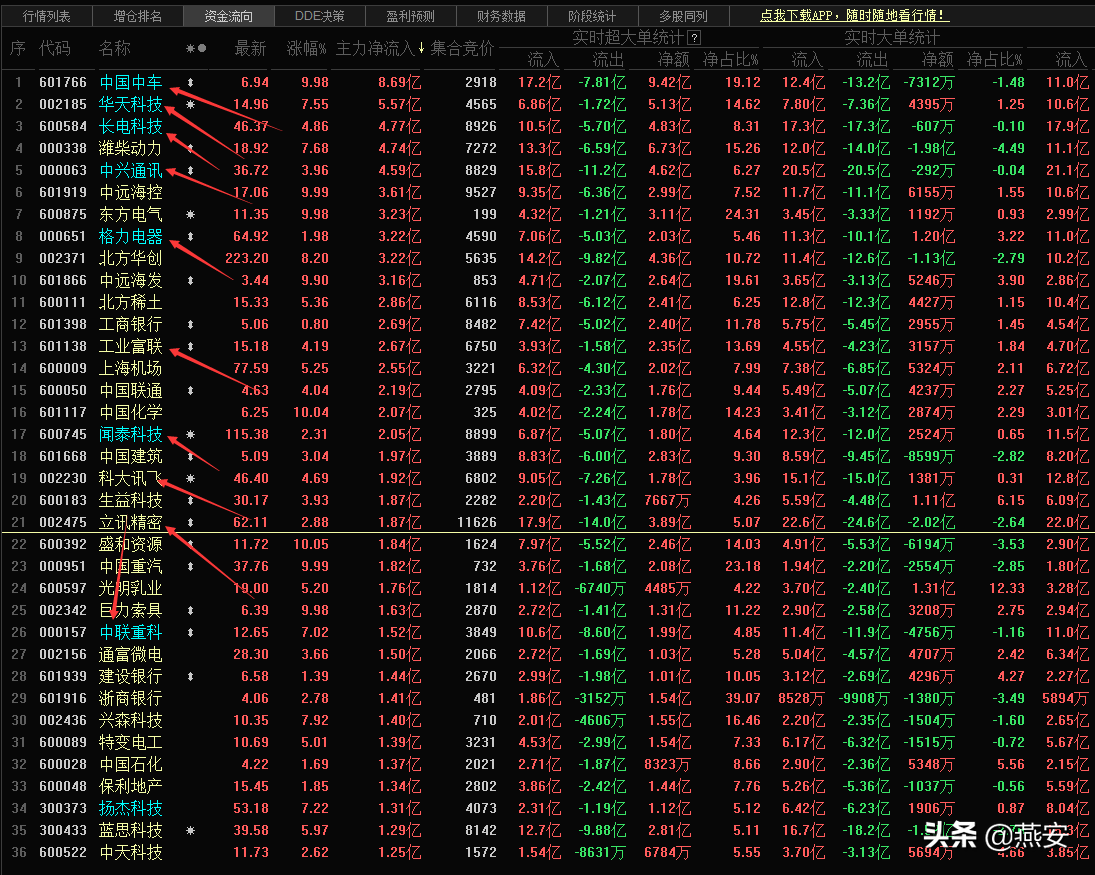Image resolution: width=1095 pixels, height=875 pixels.
Task: Click the sort arrow on 主力净流入 header
Action: click(421, 48)
